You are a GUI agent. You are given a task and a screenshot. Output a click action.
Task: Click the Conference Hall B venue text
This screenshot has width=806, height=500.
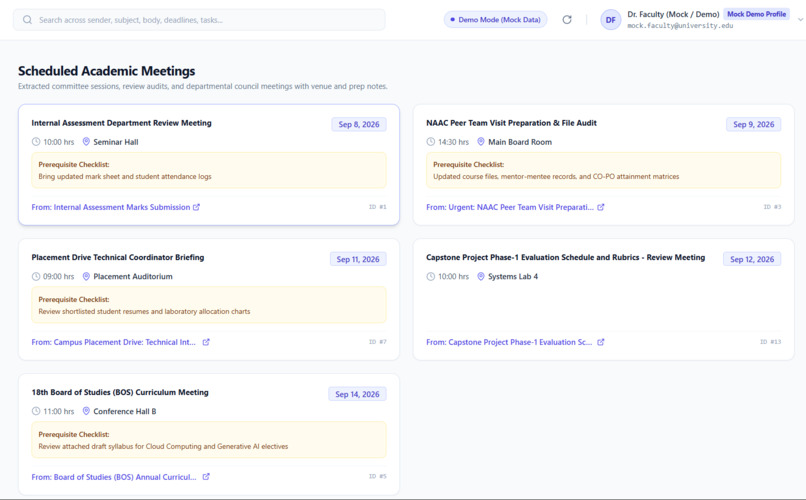point(124,411)
